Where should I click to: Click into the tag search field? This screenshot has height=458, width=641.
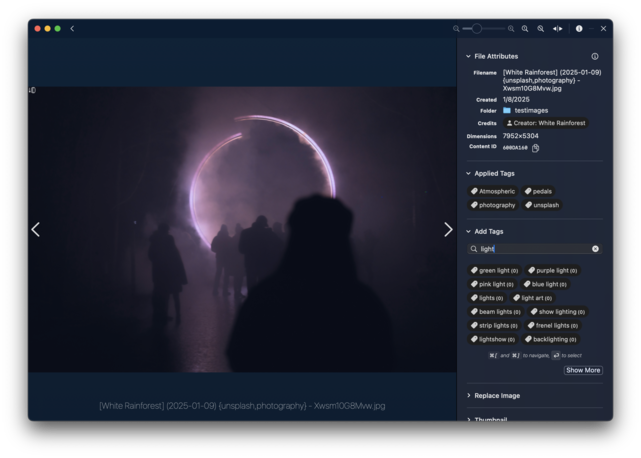(534, 249)
